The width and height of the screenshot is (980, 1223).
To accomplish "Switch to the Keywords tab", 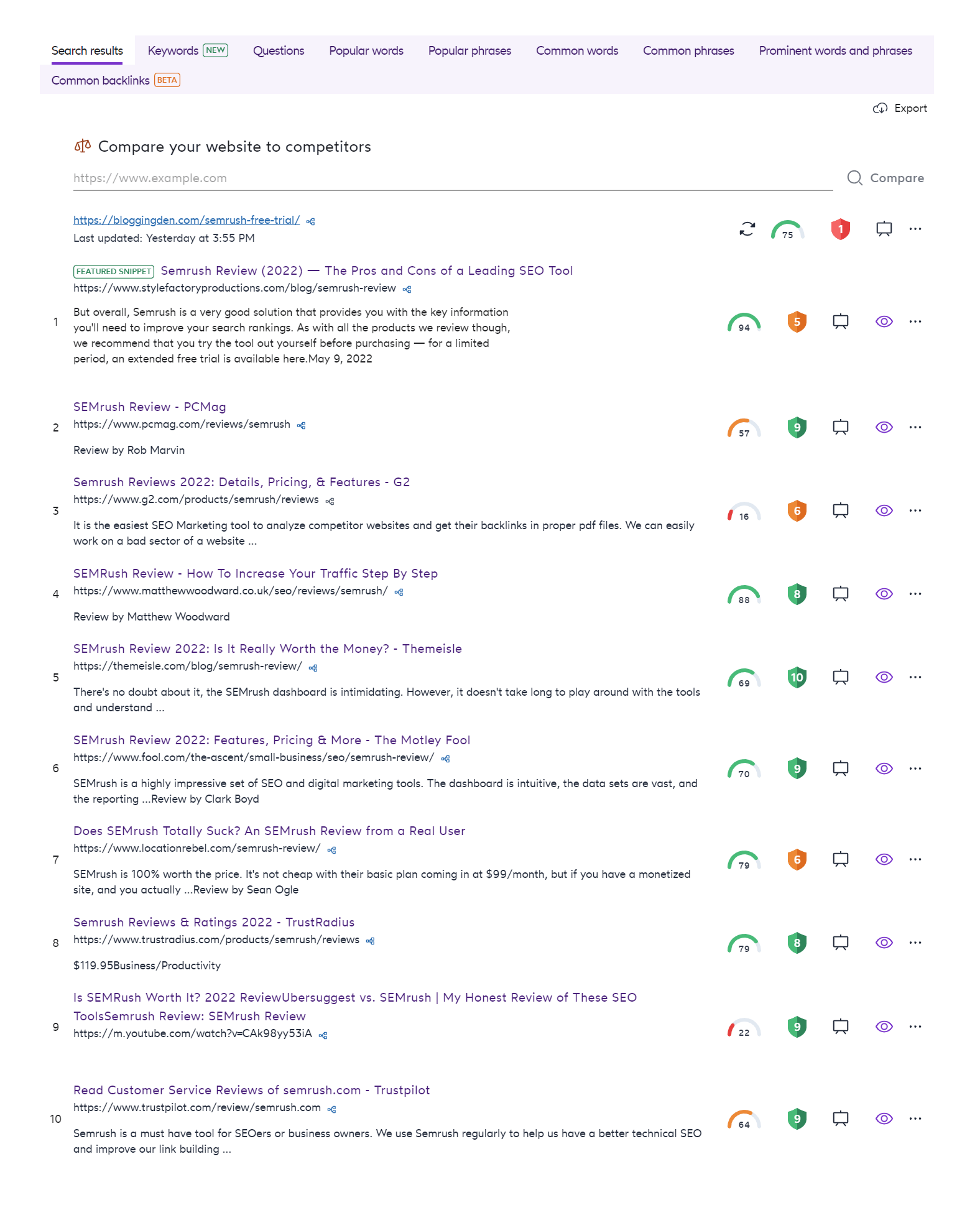I will pos(173,50).
